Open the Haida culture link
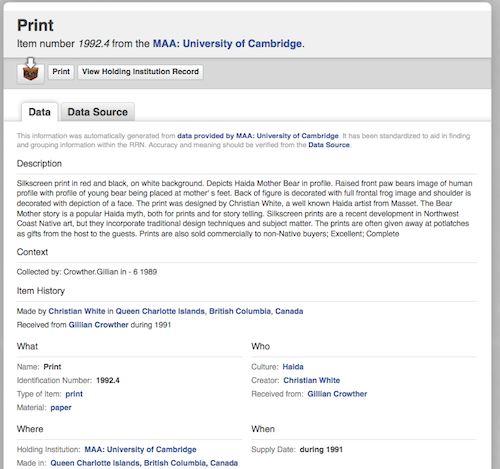The image size is (500, 469). (x=293, y=367)
